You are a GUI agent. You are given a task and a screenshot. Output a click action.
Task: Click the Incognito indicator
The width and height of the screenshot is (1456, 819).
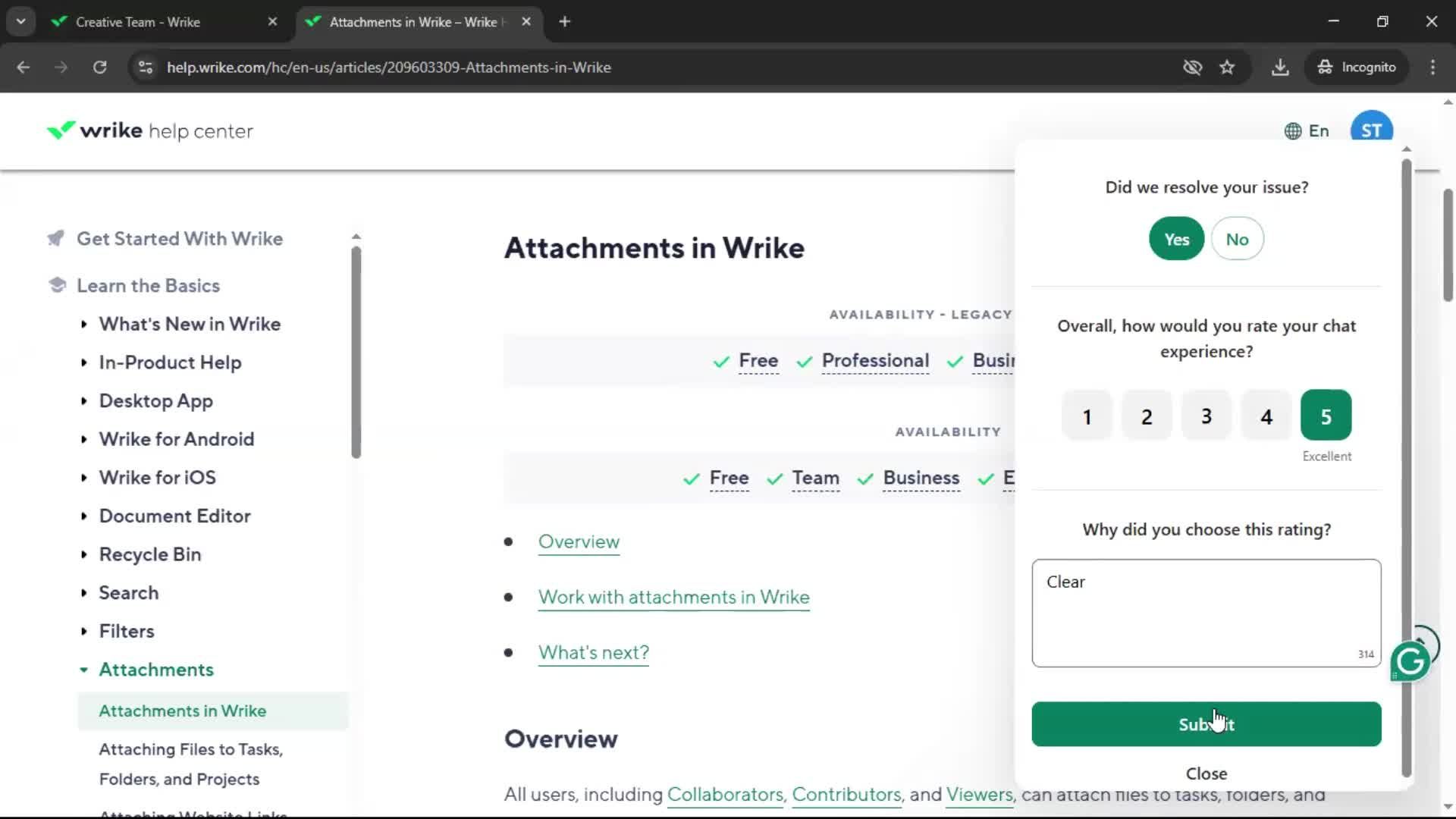click(x=1357, y=67)
